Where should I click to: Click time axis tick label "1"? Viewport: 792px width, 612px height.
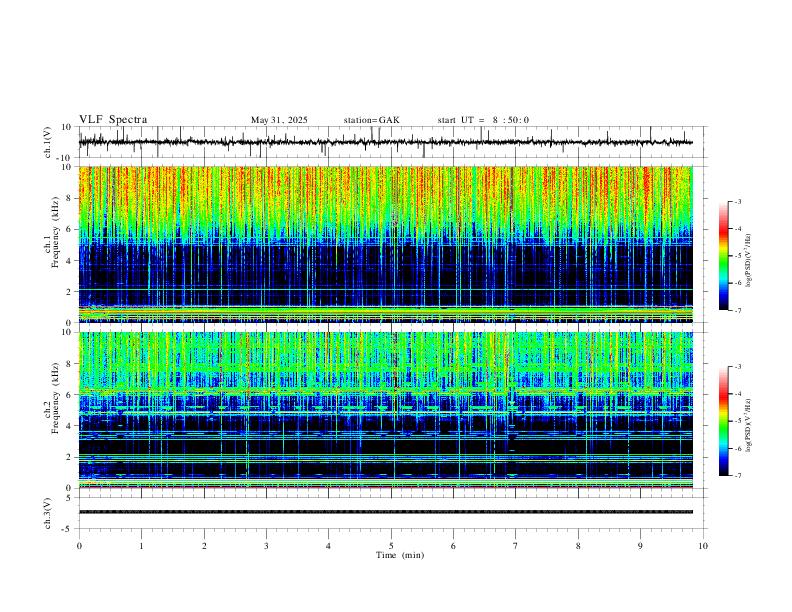(141, 546)
